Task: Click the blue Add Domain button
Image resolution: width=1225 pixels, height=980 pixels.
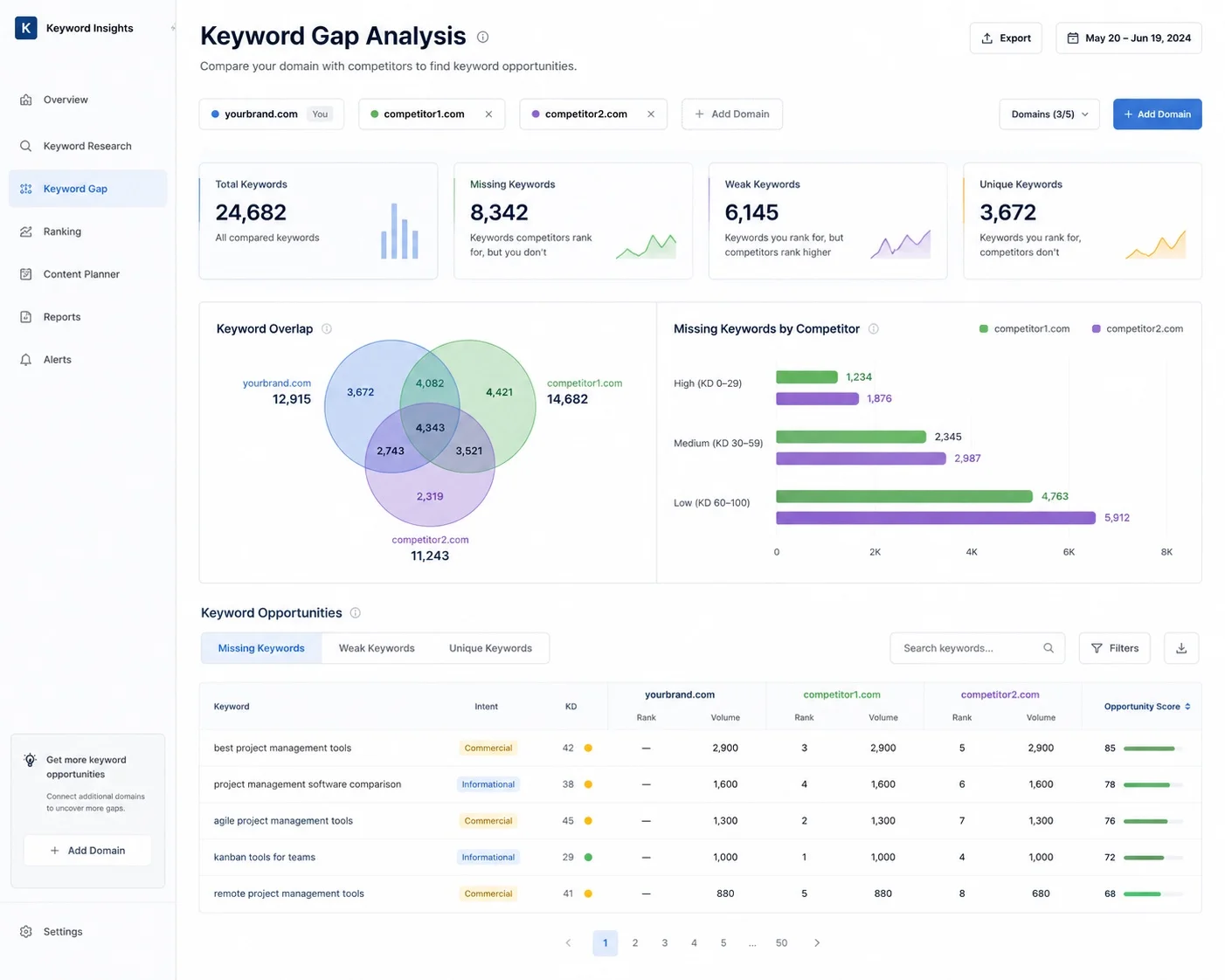Action: coord(1157,114)
